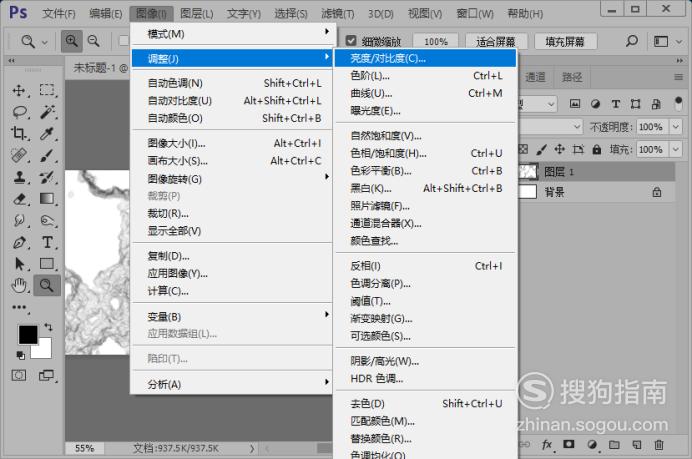Image resolution: width=692 pixels, height=459 pixels.
Task: Create a new group folder
Action: click(614, 444)
